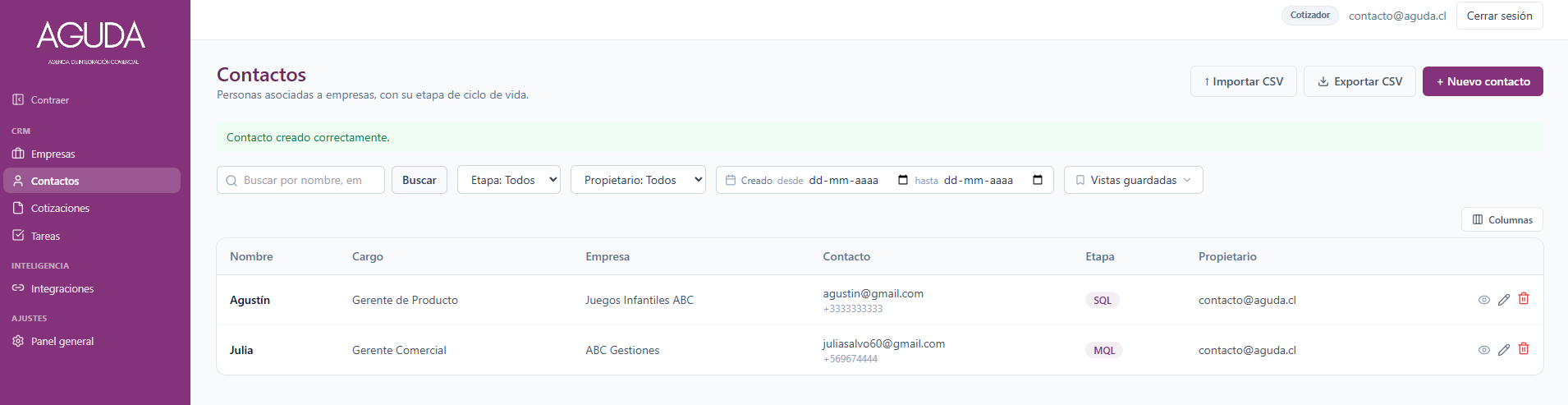
Task: Open the calendar picker for hasta date
Action: [x=1038, y=180]
